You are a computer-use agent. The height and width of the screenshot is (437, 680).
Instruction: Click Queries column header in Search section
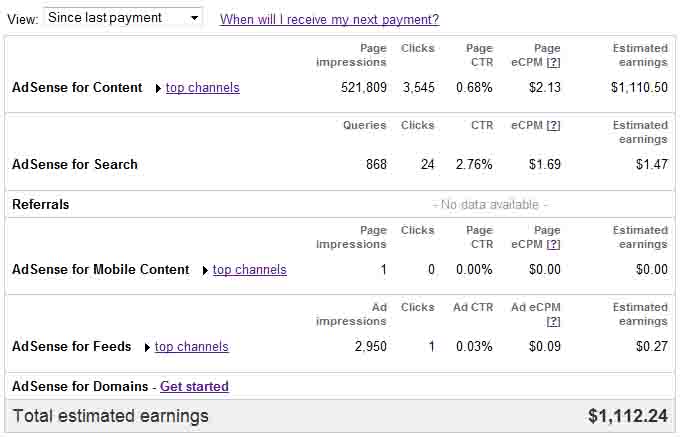tap(364, 125)
